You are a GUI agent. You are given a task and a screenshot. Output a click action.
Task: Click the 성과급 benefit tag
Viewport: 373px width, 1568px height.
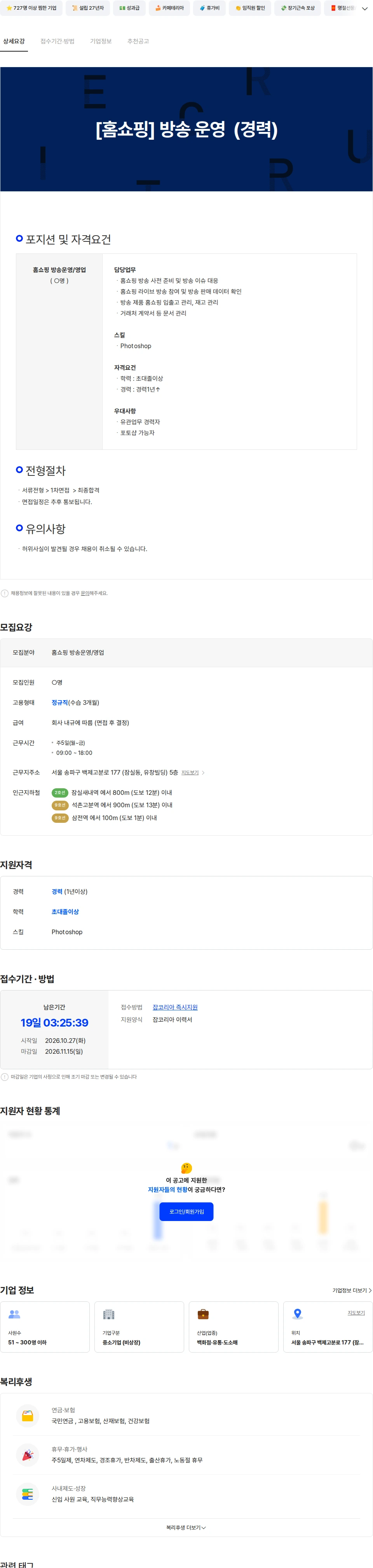(x=129, y=8)
